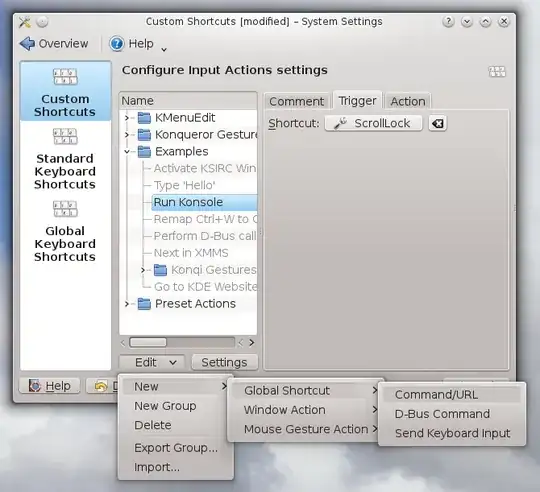Clear the ScrollLock shortcut with the eraser icon
This screenshot has width=540, height=492.
[438, 123]
